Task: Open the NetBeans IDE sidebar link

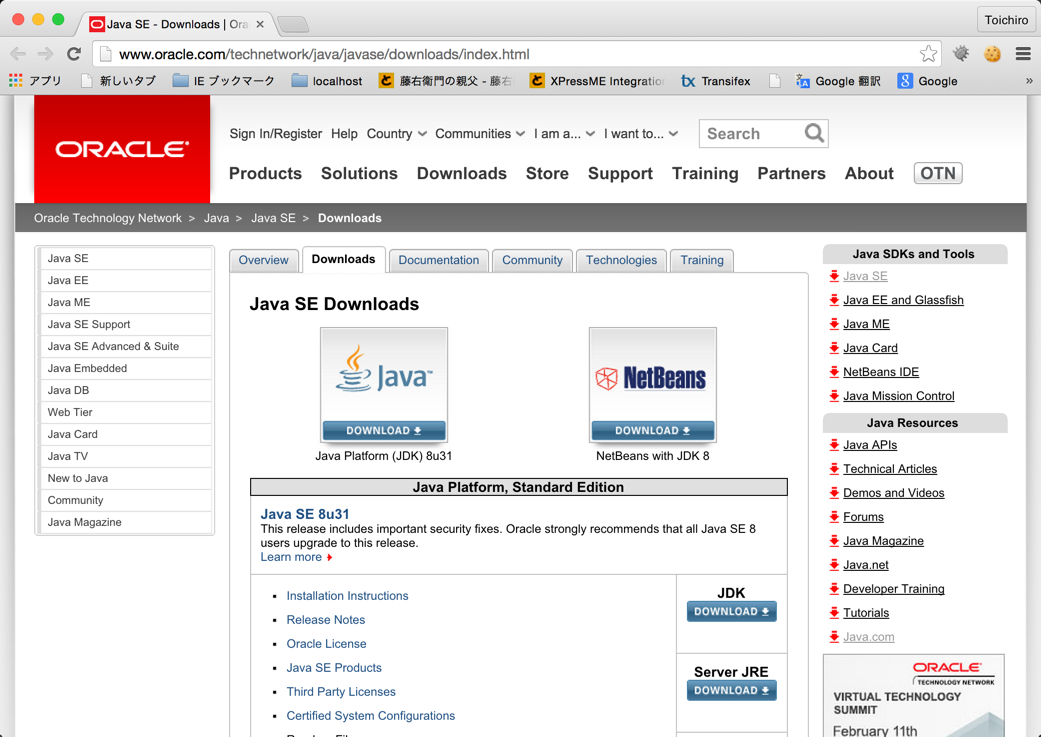Action: [x=880, y=372]
